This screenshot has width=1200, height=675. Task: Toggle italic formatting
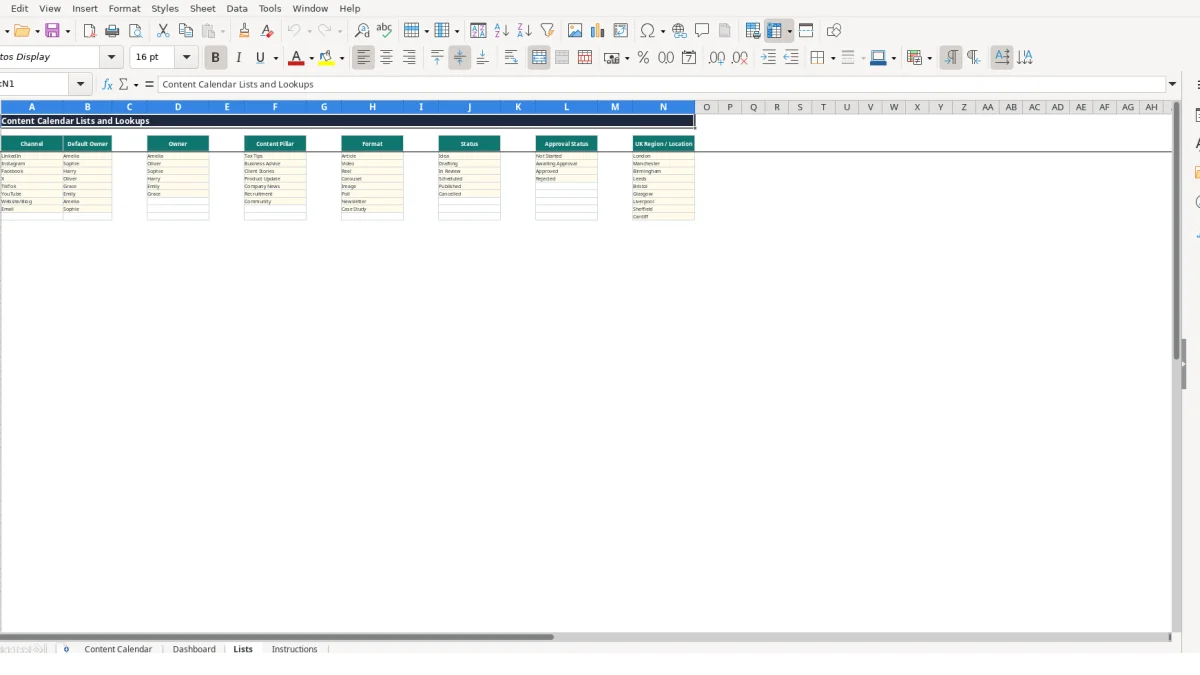point(238,58)
